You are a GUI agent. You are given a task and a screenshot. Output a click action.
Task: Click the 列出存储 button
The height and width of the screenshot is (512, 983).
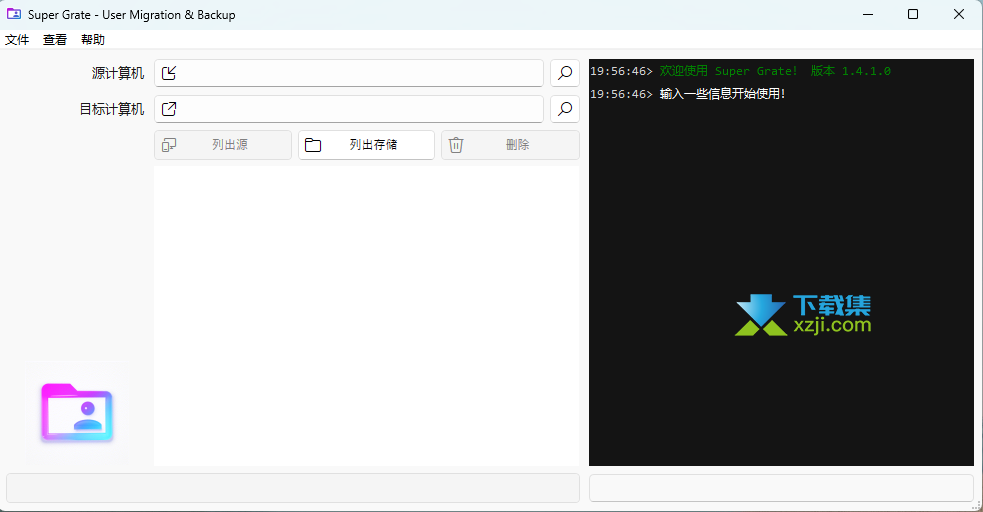pos(366,145)
